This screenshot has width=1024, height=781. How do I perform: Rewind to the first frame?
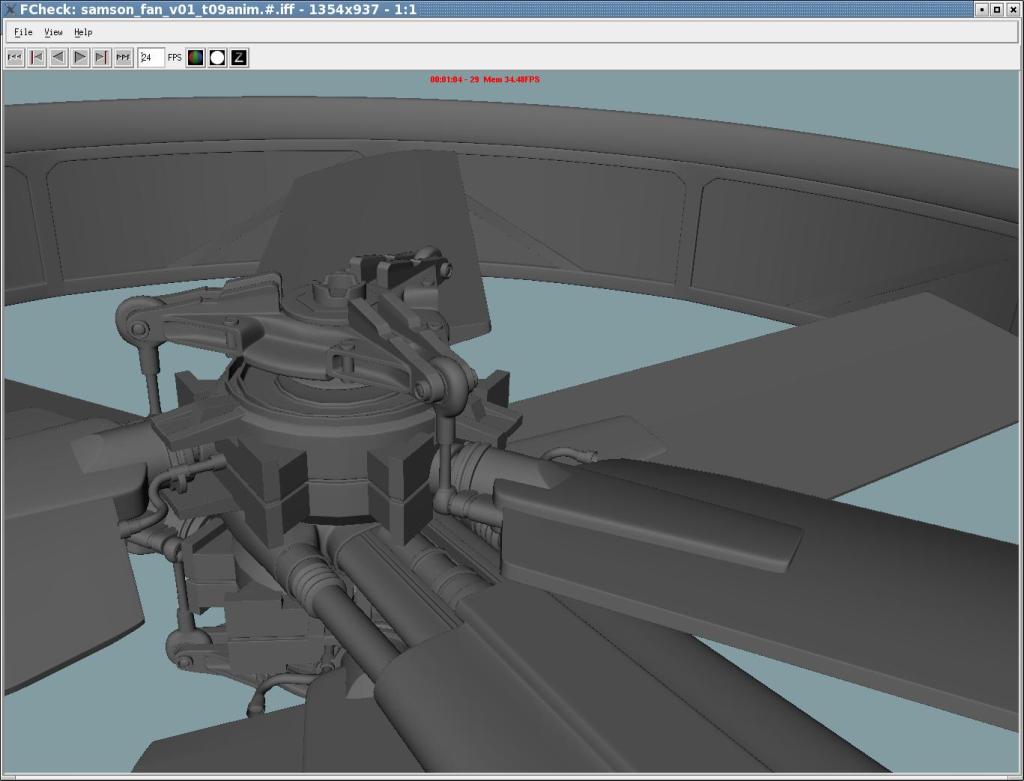pos(15,58)
